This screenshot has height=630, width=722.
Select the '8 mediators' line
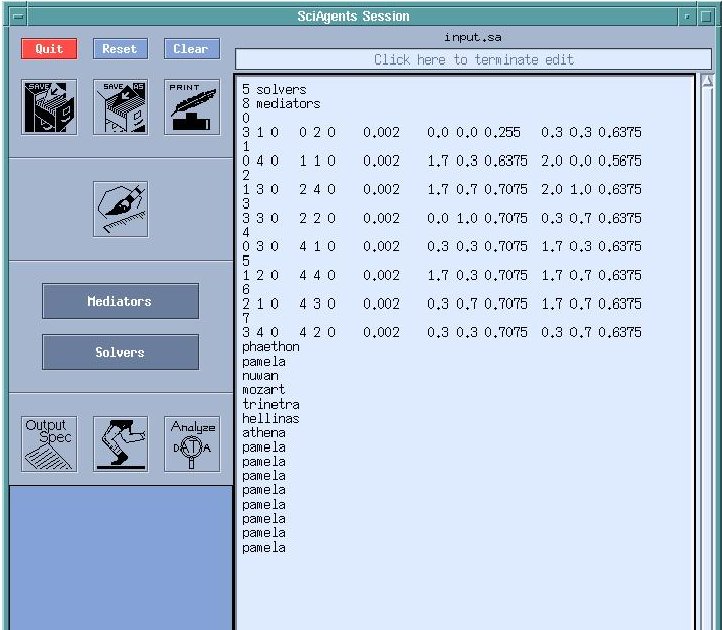pyautogui.click(x=281, y=104)
